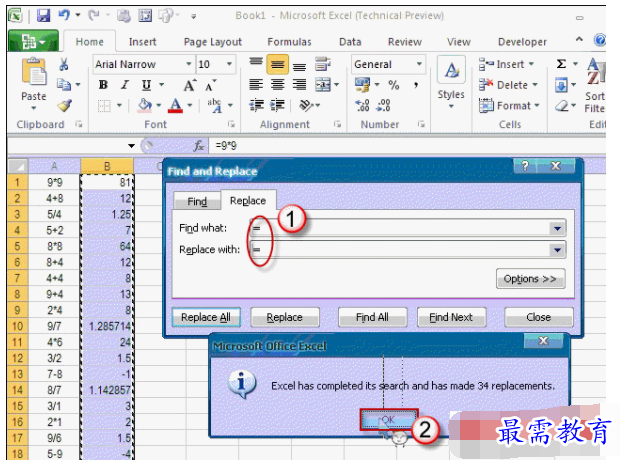Click Increase Indent icon
Screen dimensions: 620x463
tap(277, 105)
